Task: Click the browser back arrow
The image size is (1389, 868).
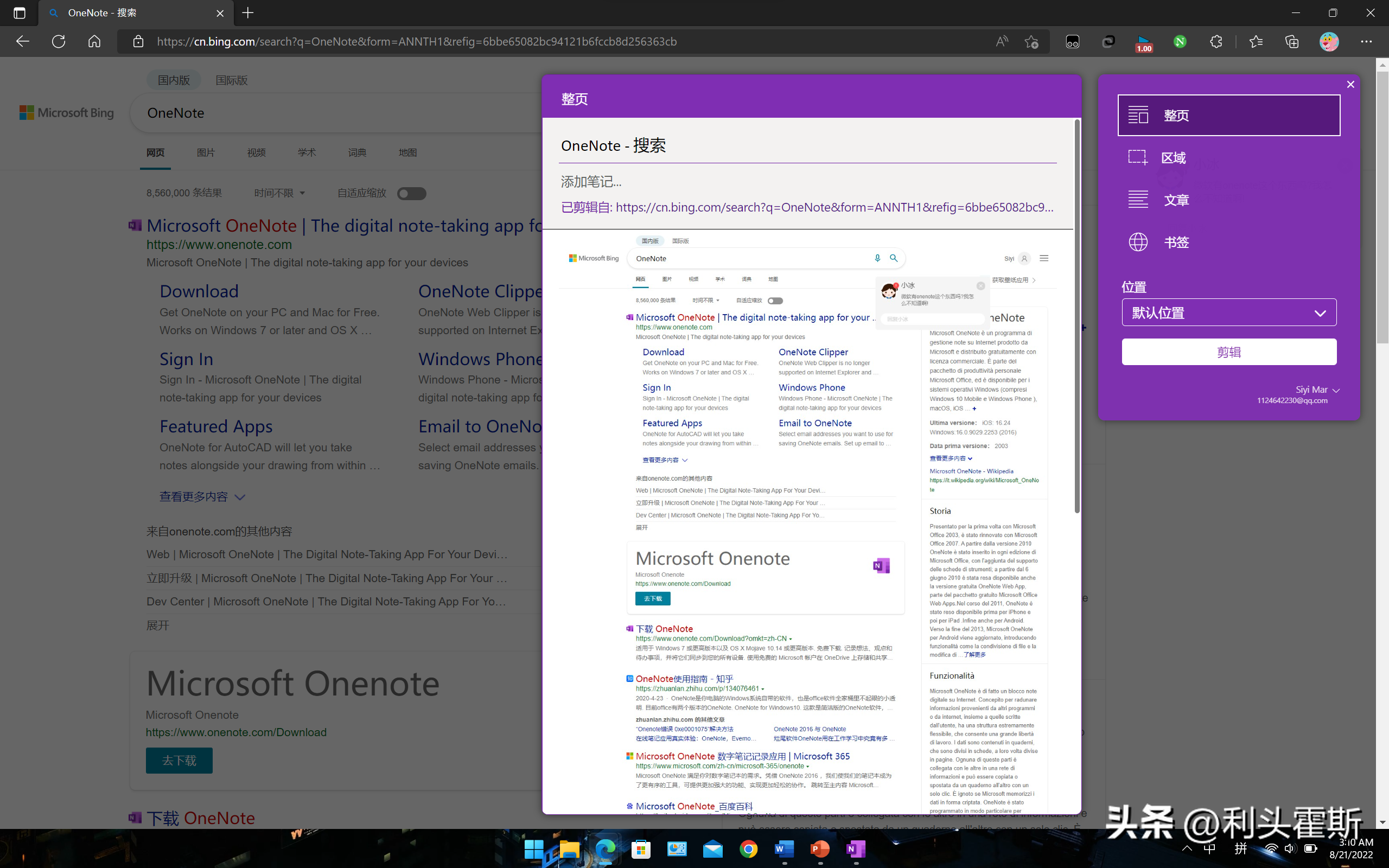Action: (22, 41)
